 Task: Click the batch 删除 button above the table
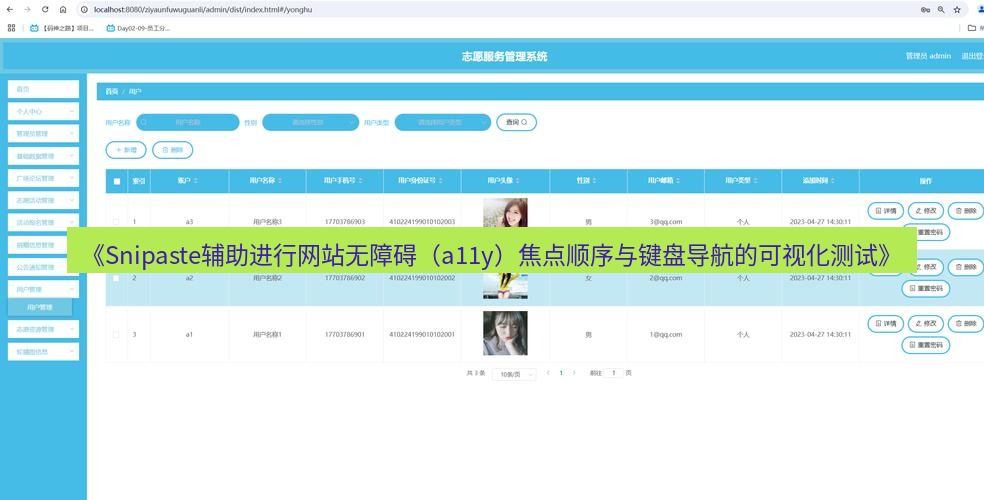[x=173, y=150]
